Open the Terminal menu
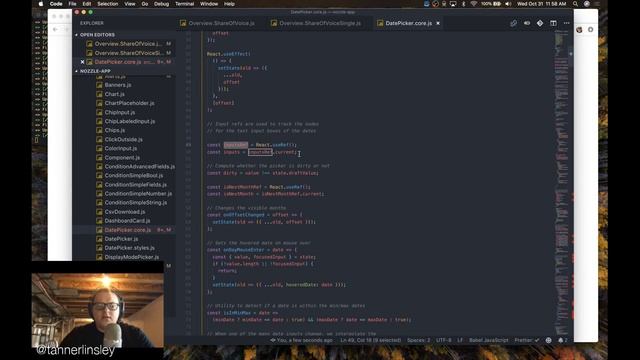640x360 pixels. pyautogui.click(x=184, y=4)
